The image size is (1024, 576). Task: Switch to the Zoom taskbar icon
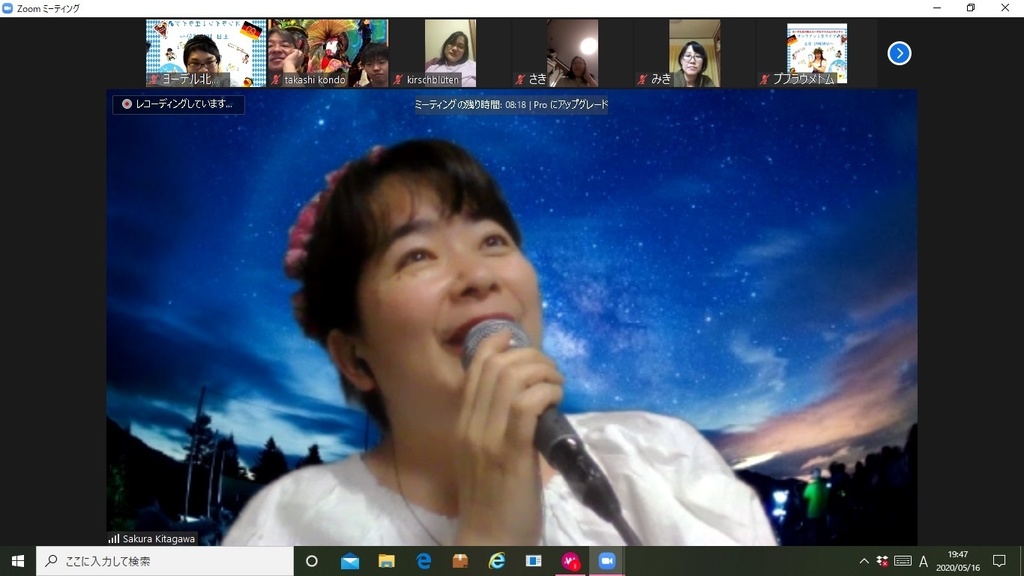pos(607,561)
